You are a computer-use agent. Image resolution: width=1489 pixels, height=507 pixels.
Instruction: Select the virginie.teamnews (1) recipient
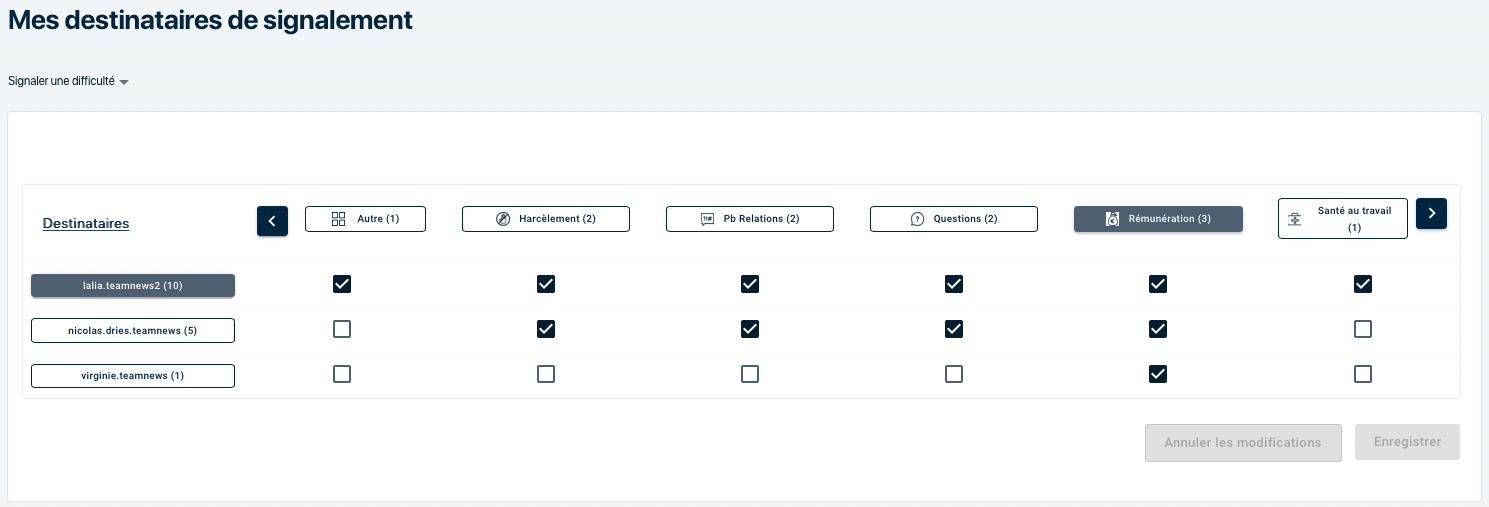click(x=133, y=376)
